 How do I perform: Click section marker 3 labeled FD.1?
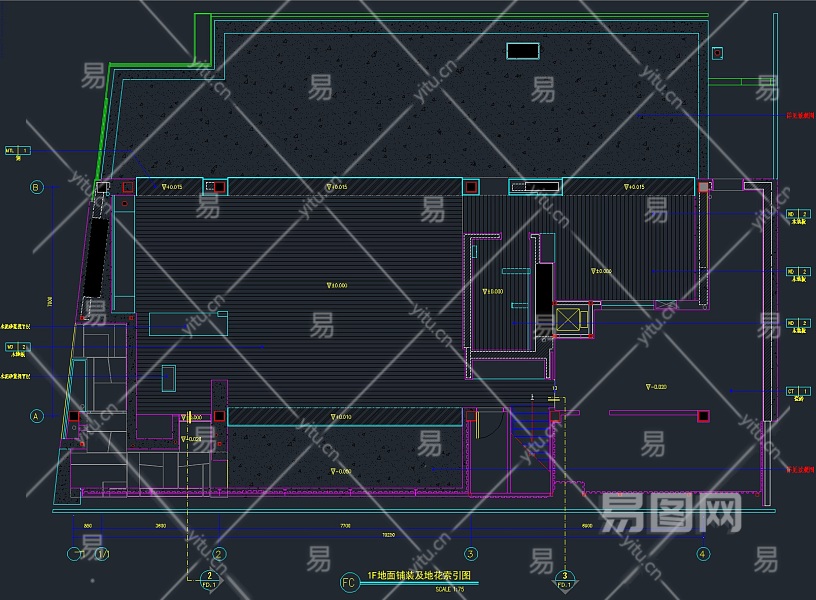pyautogui.click(x=565, y=579)
